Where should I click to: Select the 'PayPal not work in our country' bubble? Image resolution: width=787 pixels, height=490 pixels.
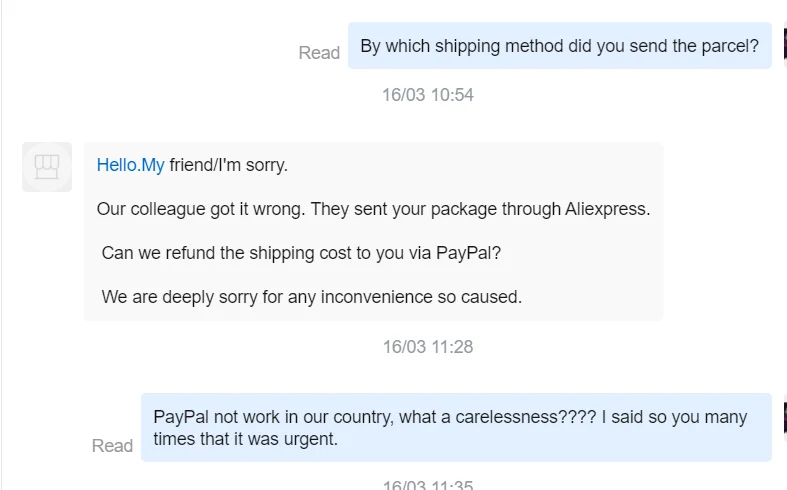(x=456, y=427)
